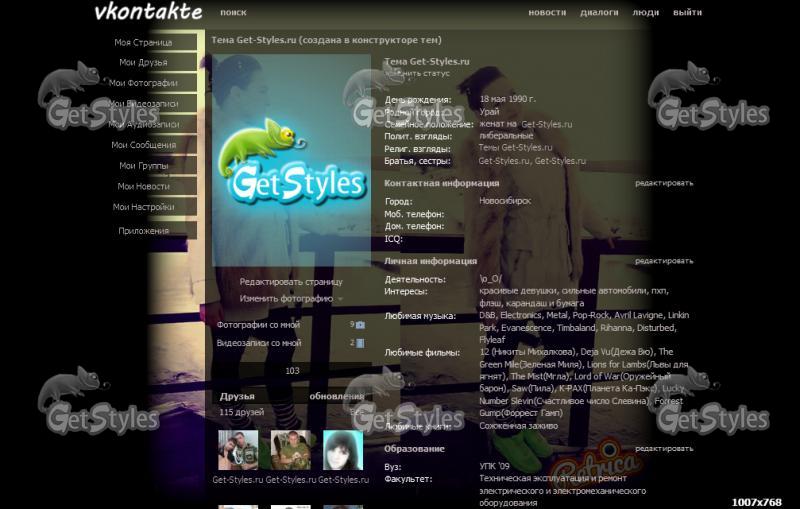
Task: Open Мои Сообщения in sidebar
Action: [x=143, y=145]
